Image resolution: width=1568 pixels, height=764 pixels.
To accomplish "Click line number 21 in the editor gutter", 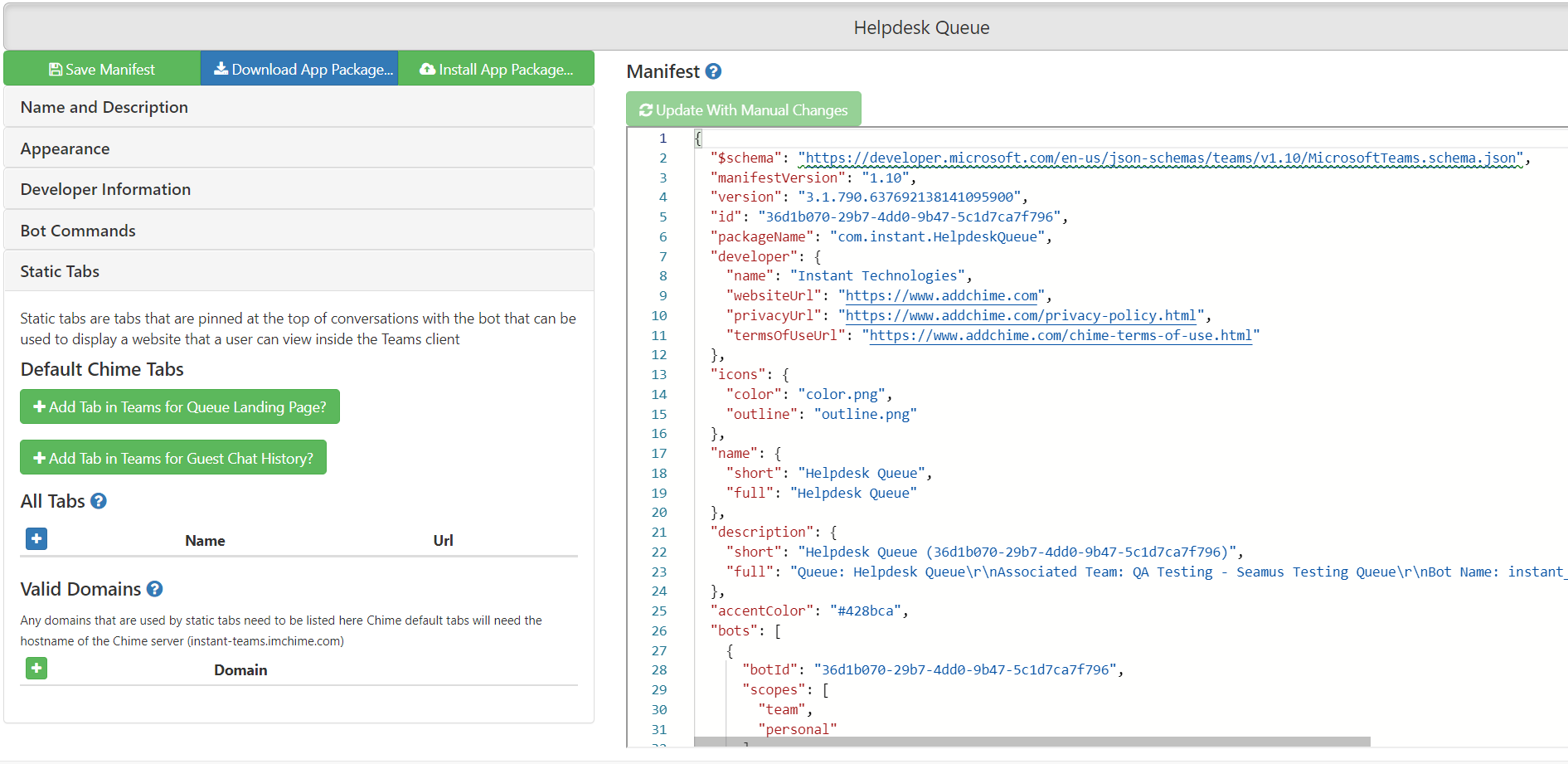I will point(659,532).
